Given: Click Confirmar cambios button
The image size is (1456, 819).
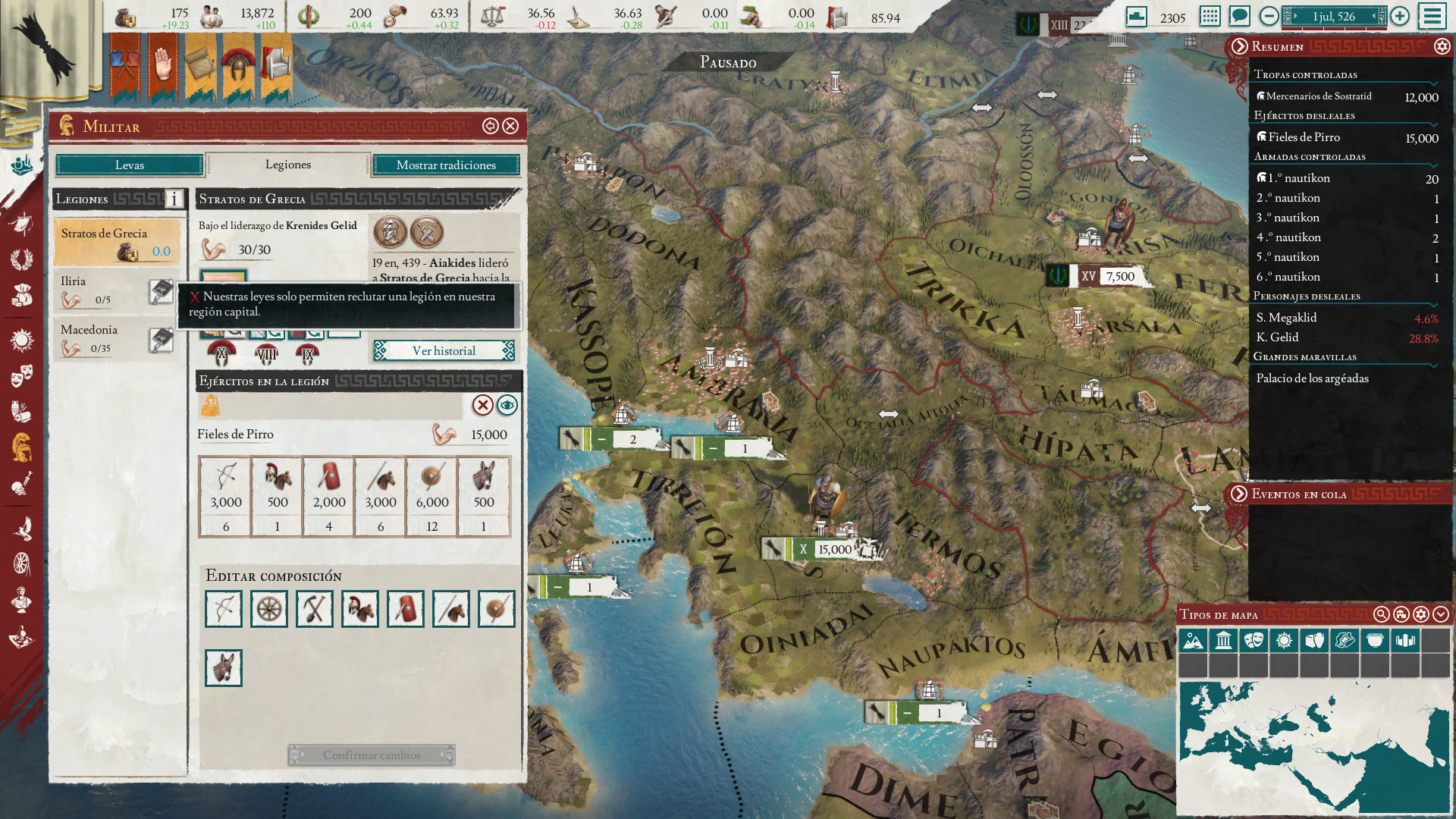Looking at the screenshot, I should tap(372, 755).
